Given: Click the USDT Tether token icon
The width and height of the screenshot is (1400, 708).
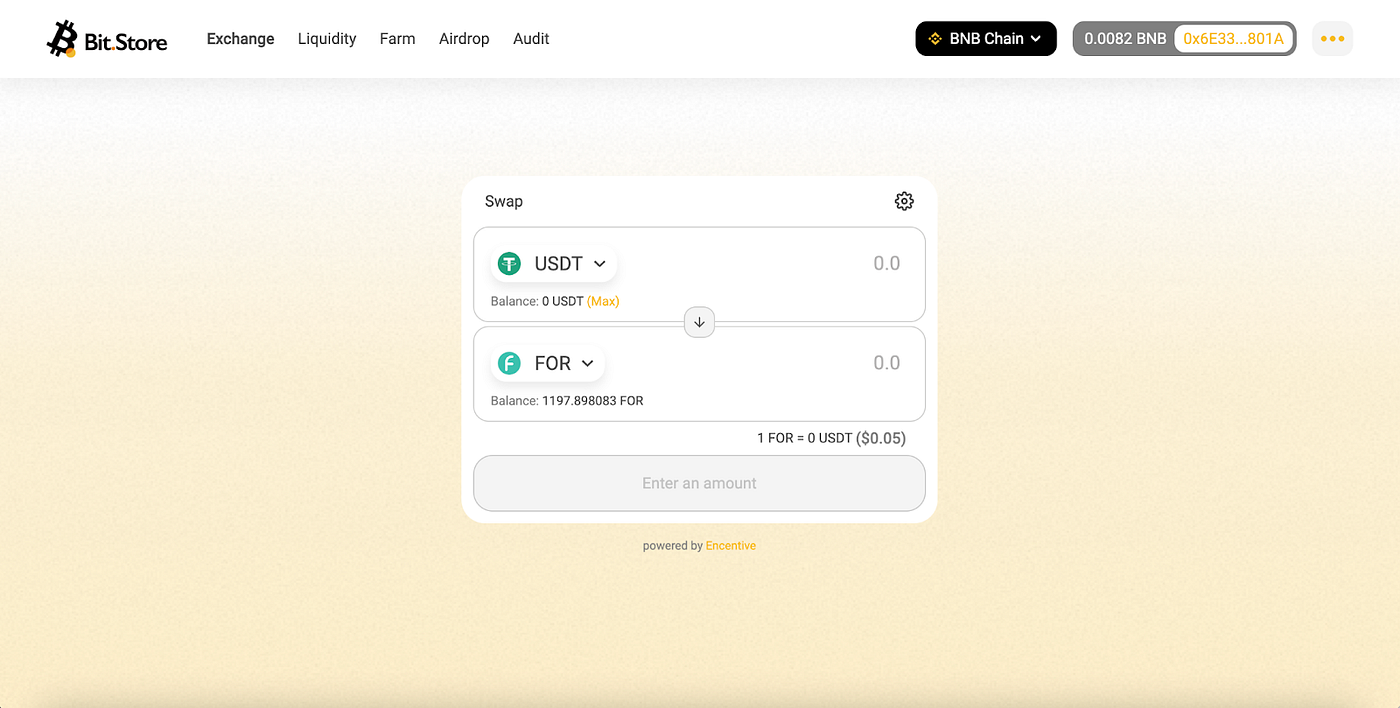Looking at the screenshot, I should [510, 264].
